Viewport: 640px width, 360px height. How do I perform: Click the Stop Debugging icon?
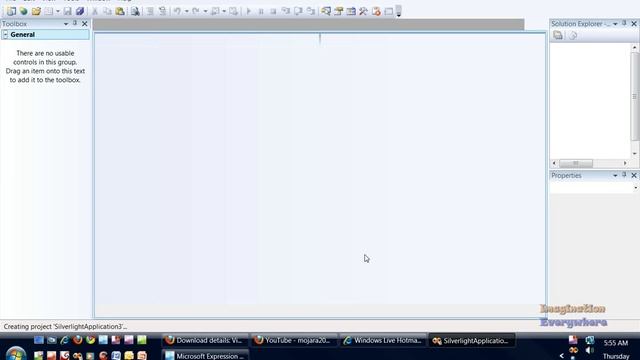(x=273, y=11)
